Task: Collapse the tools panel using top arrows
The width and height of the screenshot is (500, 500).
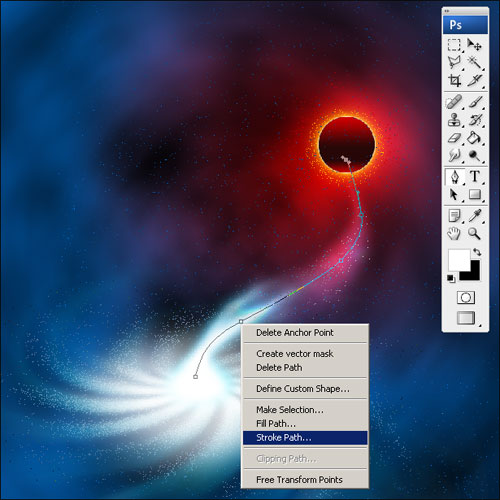Action: 447,11
